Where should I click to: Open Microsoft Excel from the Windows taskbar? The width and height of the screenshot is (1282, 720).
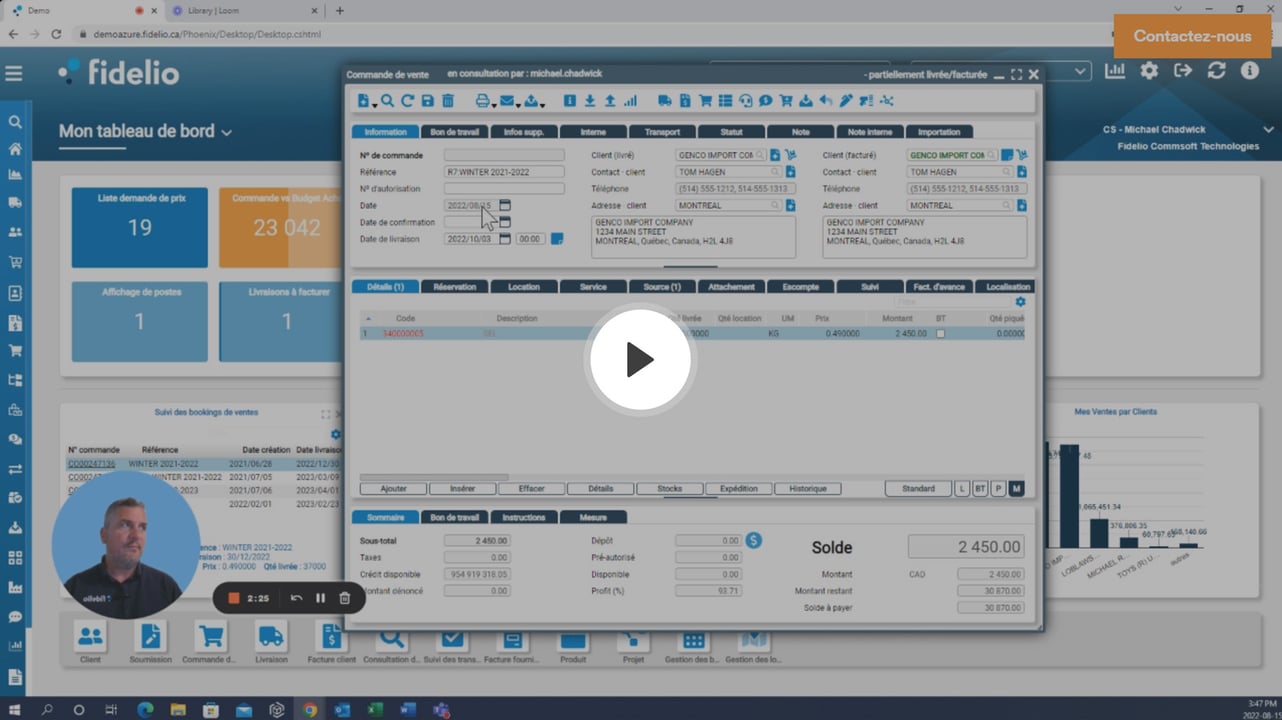375,710
